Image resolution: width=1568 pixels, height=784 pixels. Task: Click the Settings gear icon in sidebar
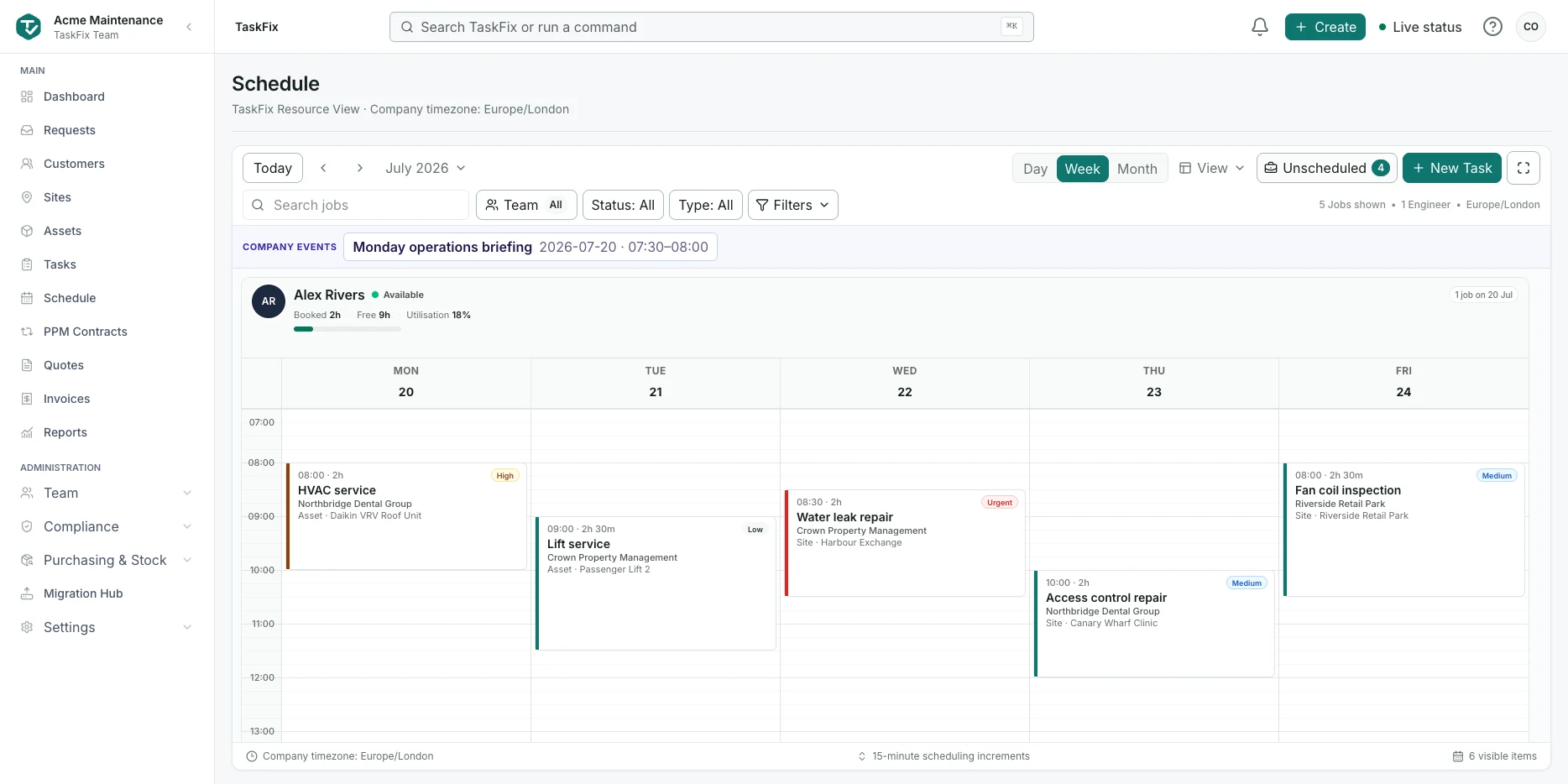pos(27,627)
